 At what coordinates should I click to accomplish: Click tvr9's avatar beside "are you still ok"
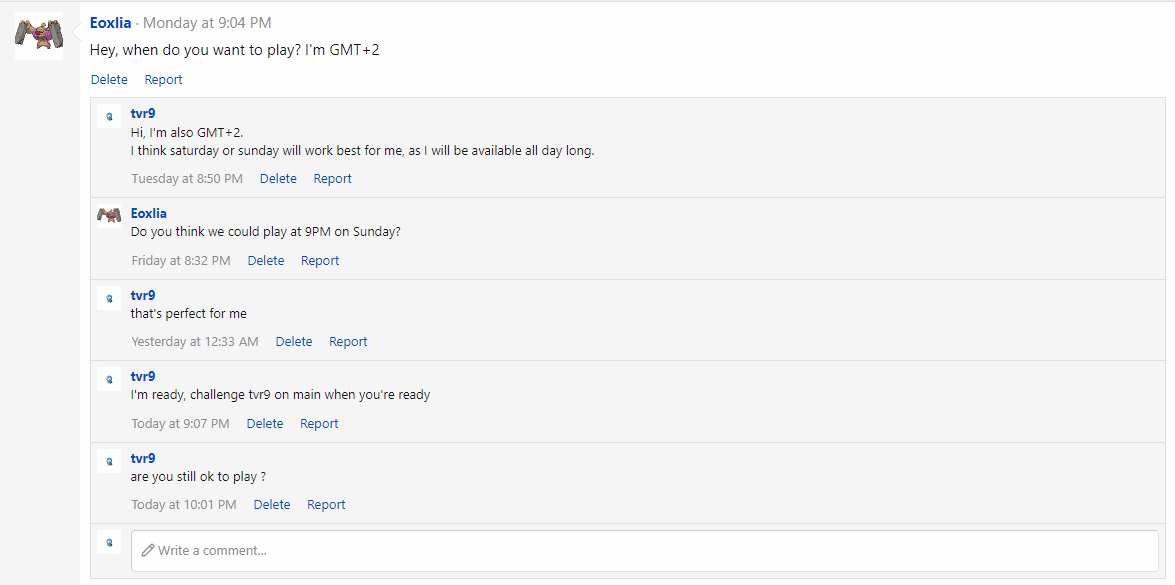[109, 461]
